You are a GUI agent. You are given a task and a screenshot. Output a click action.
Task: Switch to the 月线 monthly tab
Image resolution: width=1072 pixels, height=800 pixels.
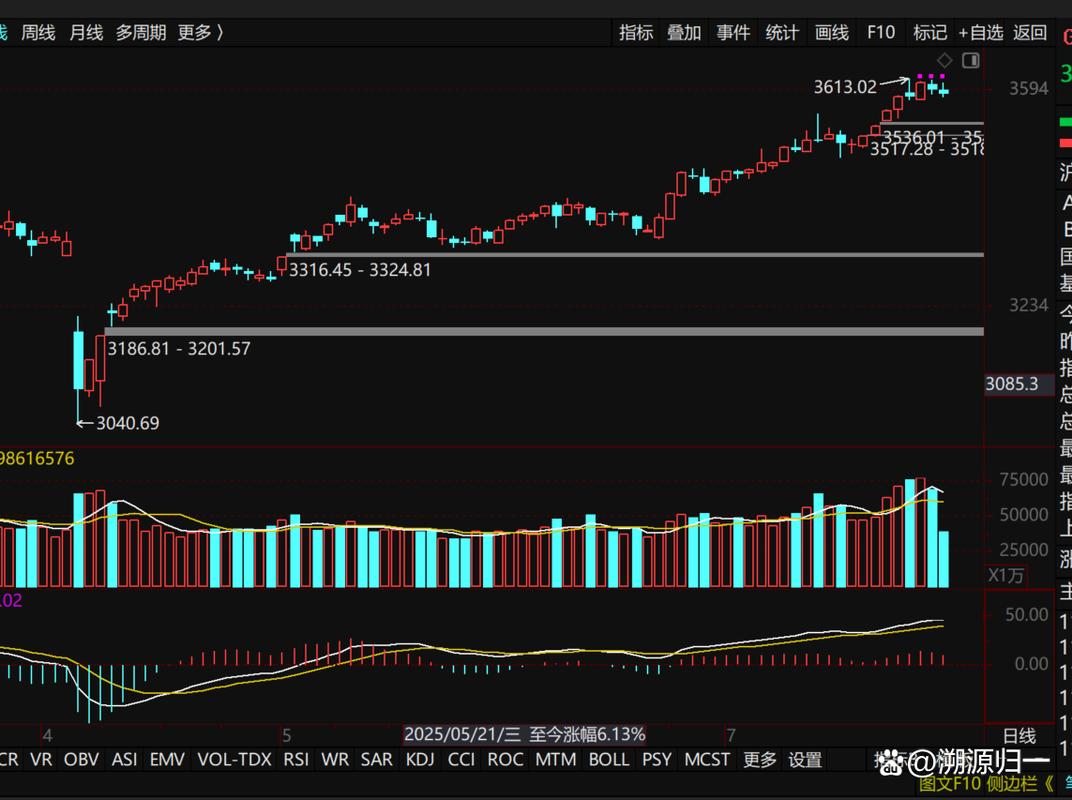pos(85,33)
